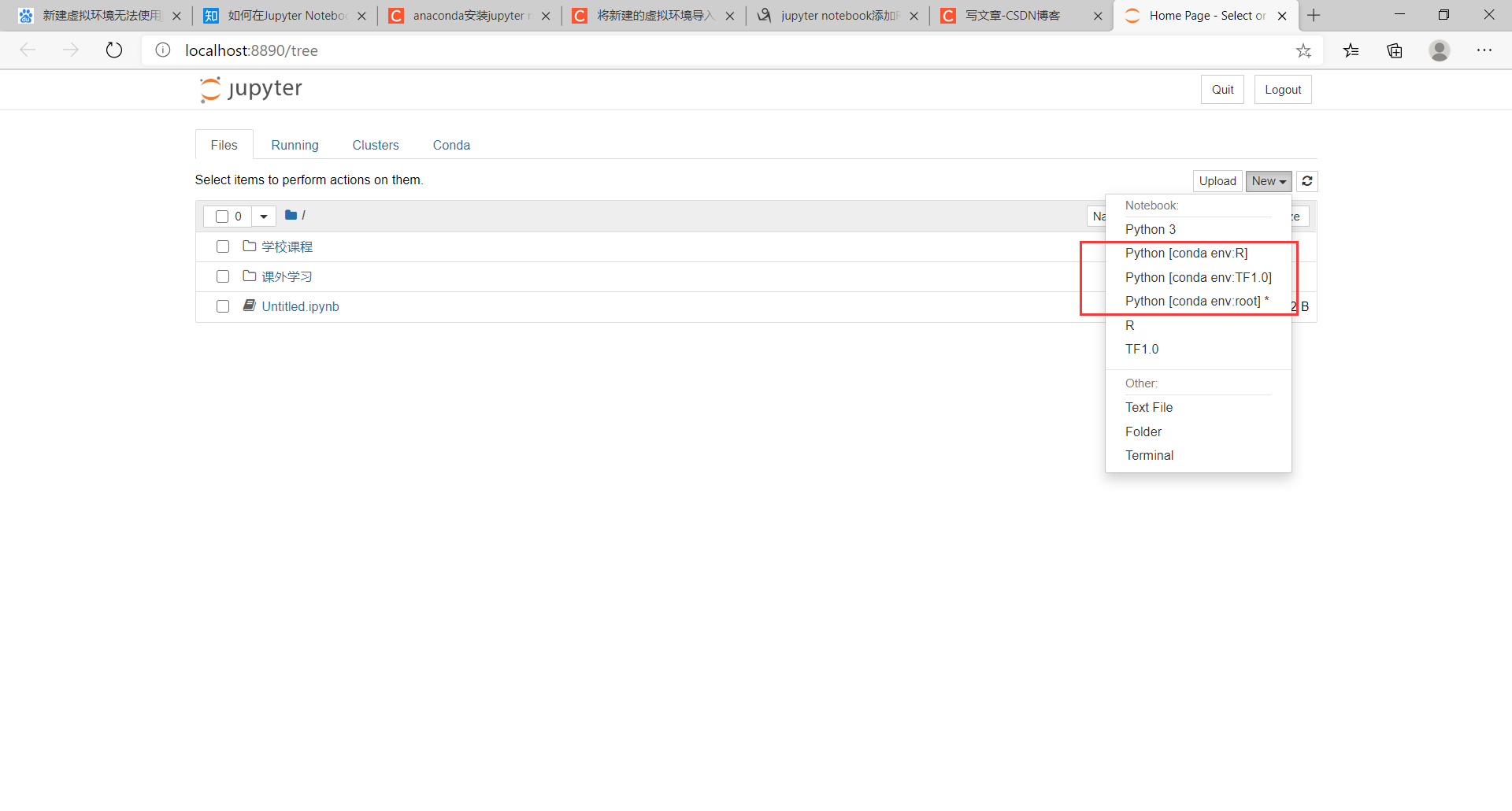Click the browser back arrow

tap(28, 50)
